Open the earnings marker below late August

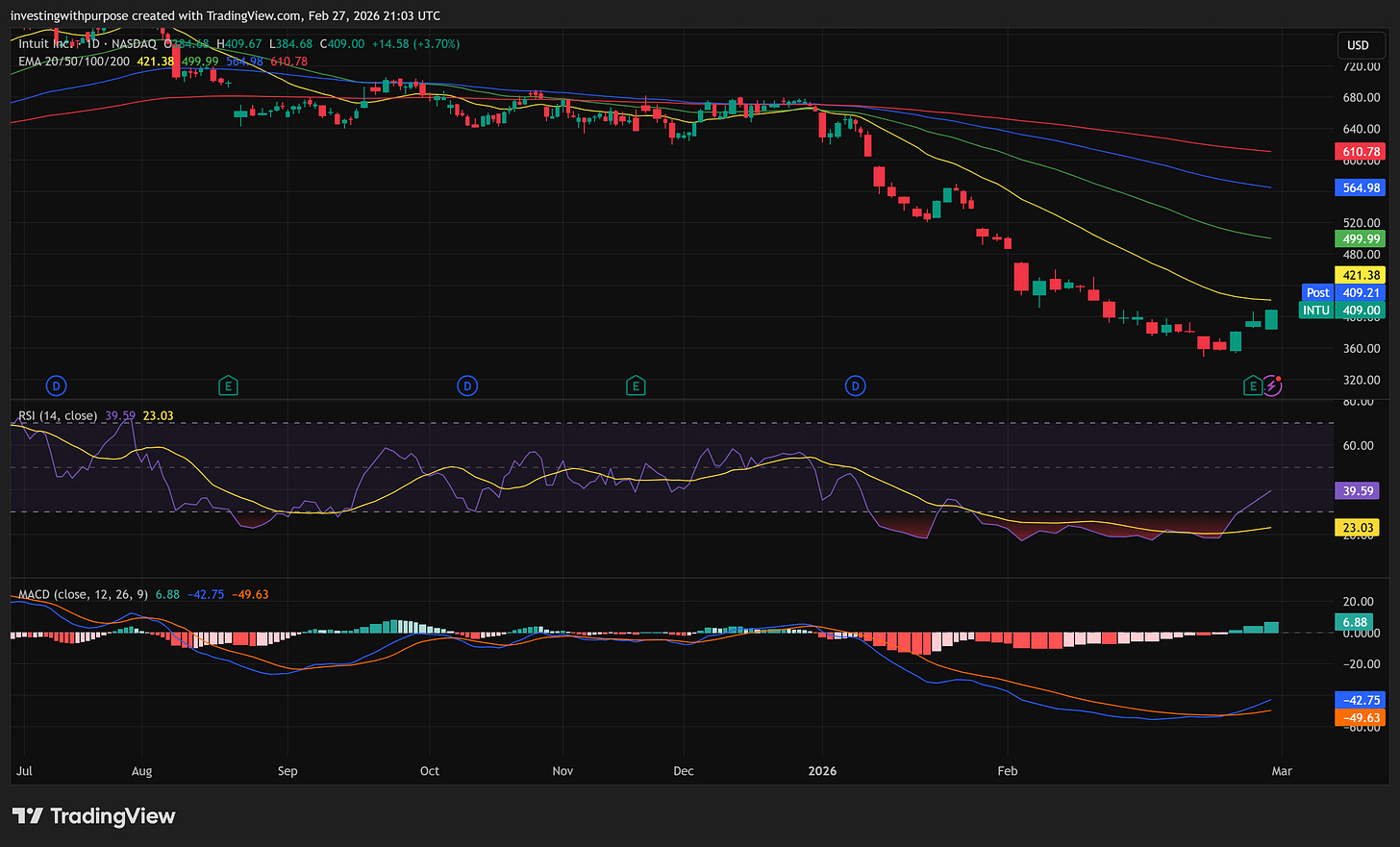[228, 386]
